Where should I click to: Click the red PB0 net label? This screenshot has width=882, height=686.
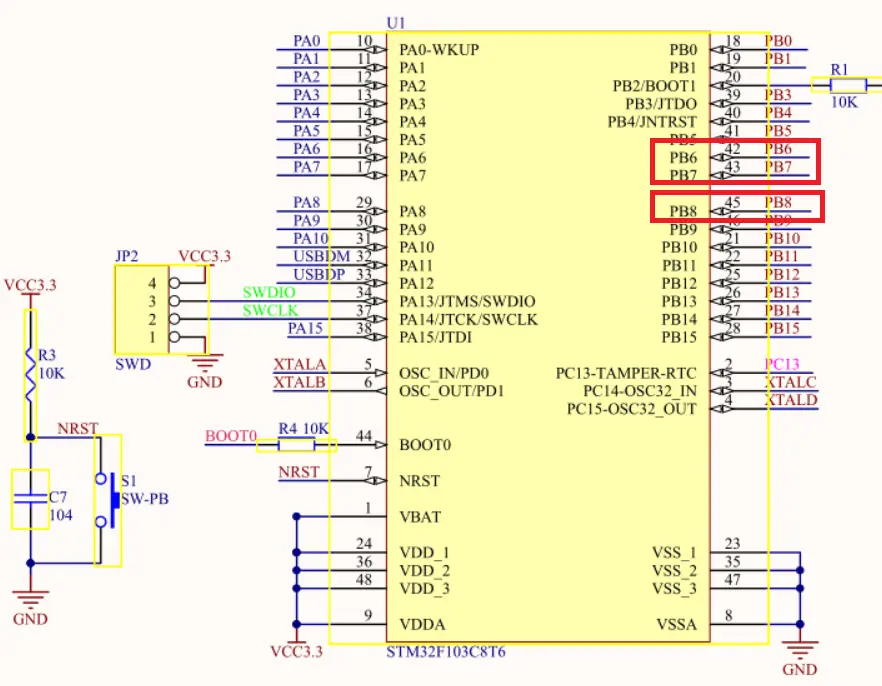(778, 40)
